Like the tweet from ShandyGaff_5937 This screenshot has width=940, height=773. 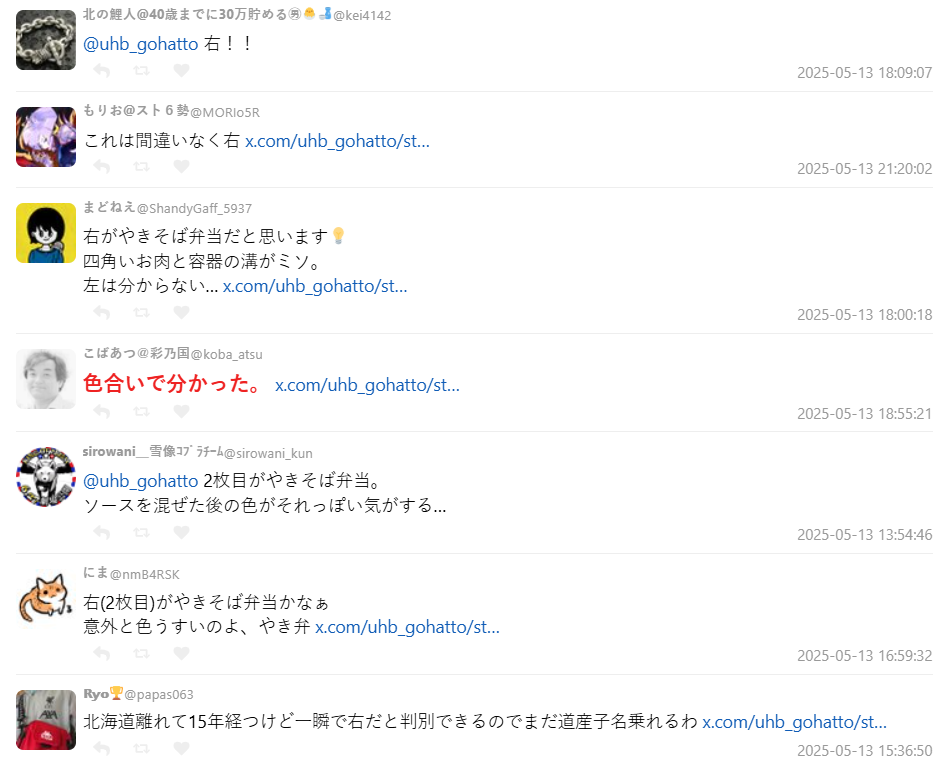coord(181,312)
